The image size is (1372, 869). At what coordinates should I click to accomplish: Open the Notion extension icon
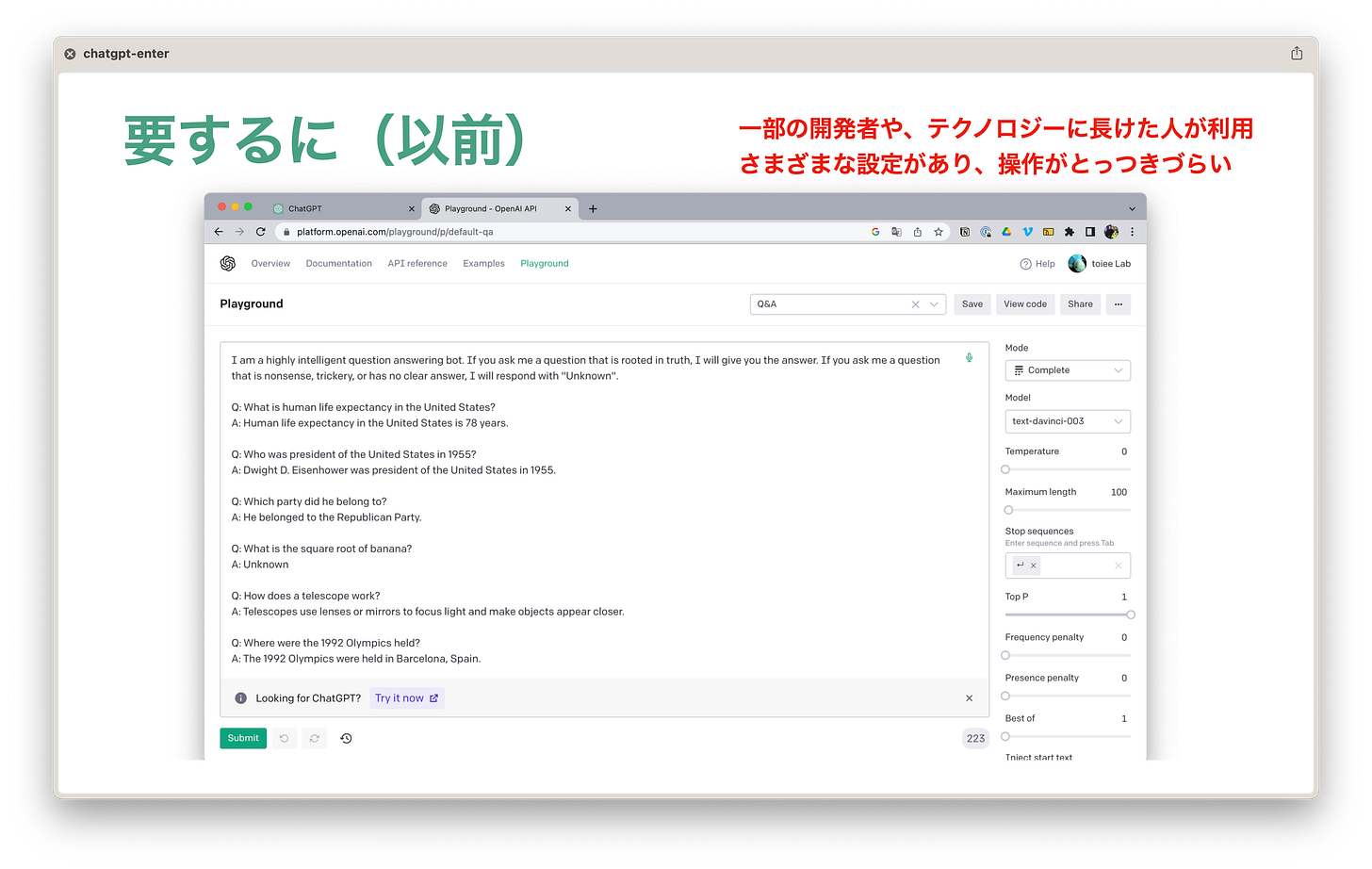965,232
